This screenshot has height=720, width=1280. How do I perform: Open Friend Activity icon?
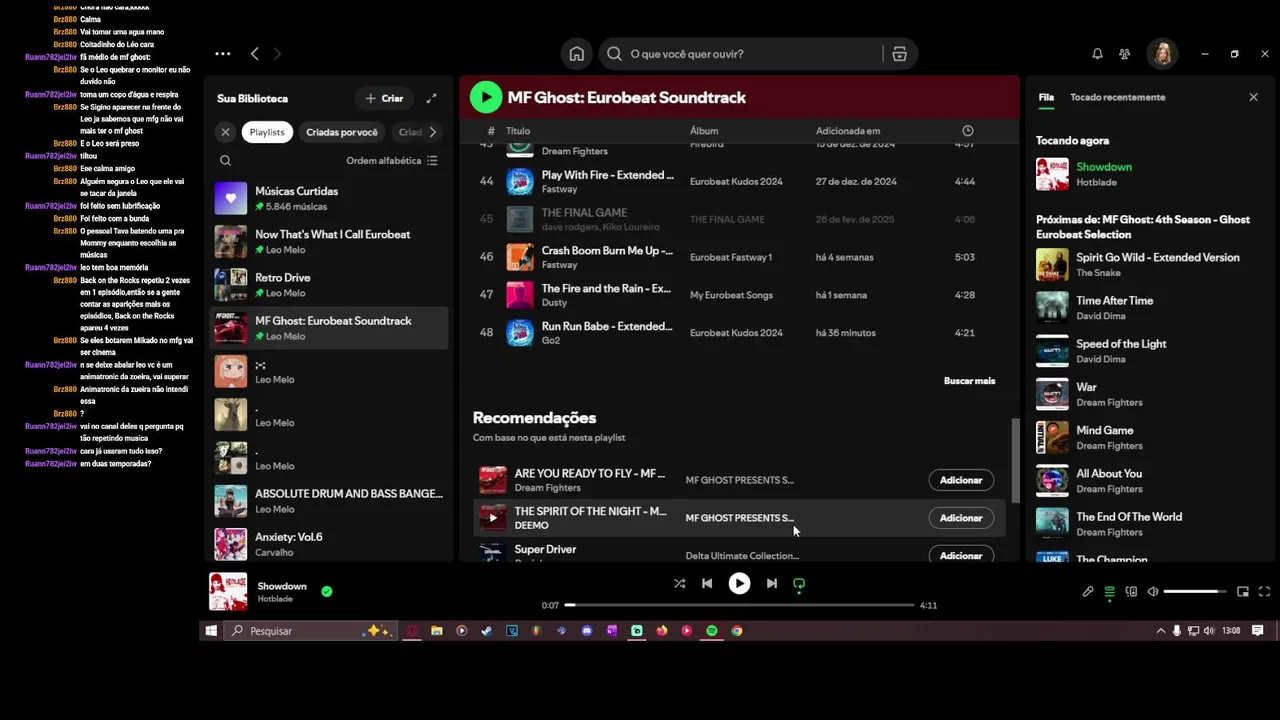[1125, 54]
